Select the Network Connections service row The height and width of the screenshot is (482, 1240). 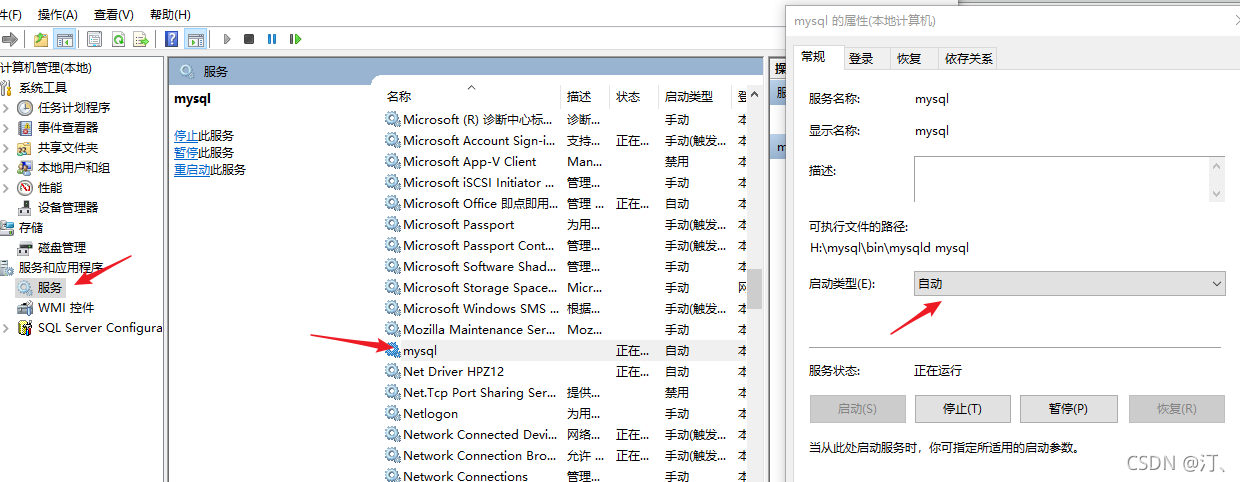[x=567, y=476]
